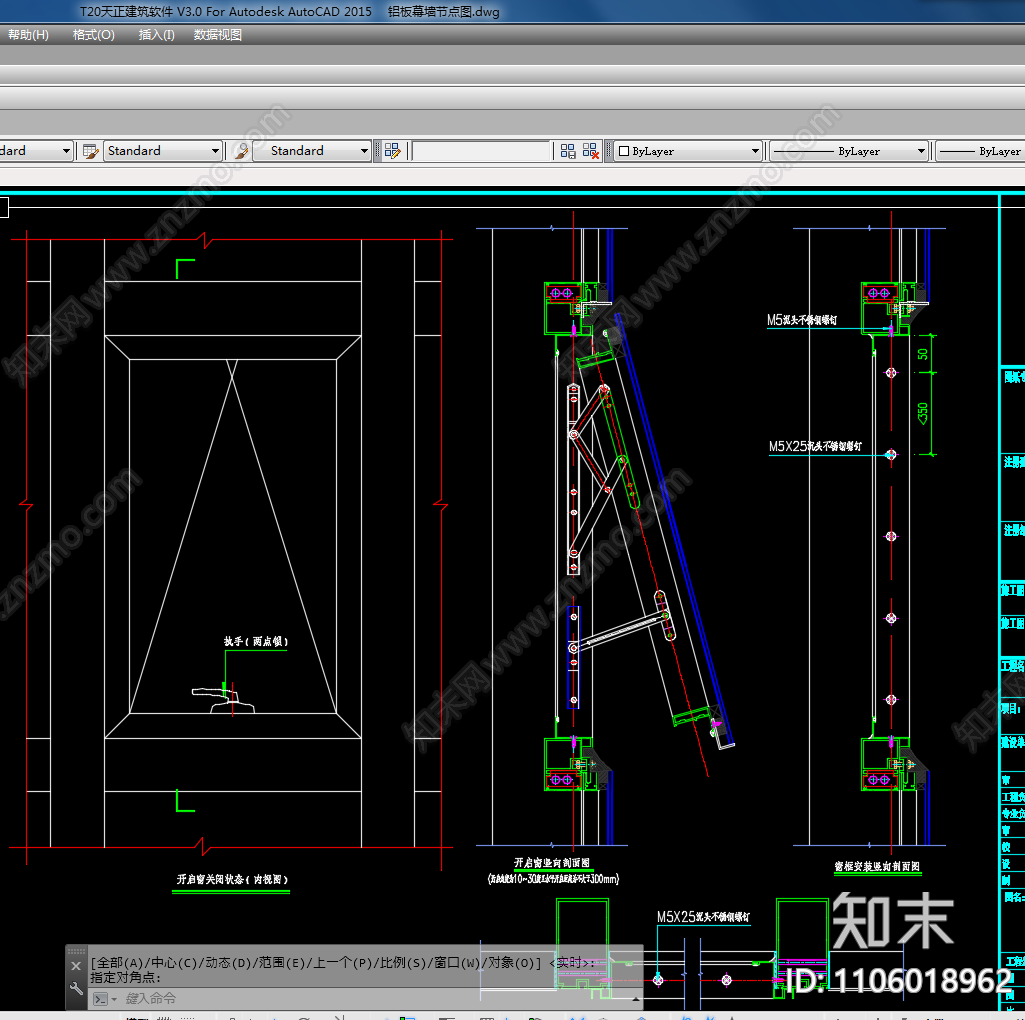Click the group edit icon
1025x1020 pixels.
tap(392, 151)
